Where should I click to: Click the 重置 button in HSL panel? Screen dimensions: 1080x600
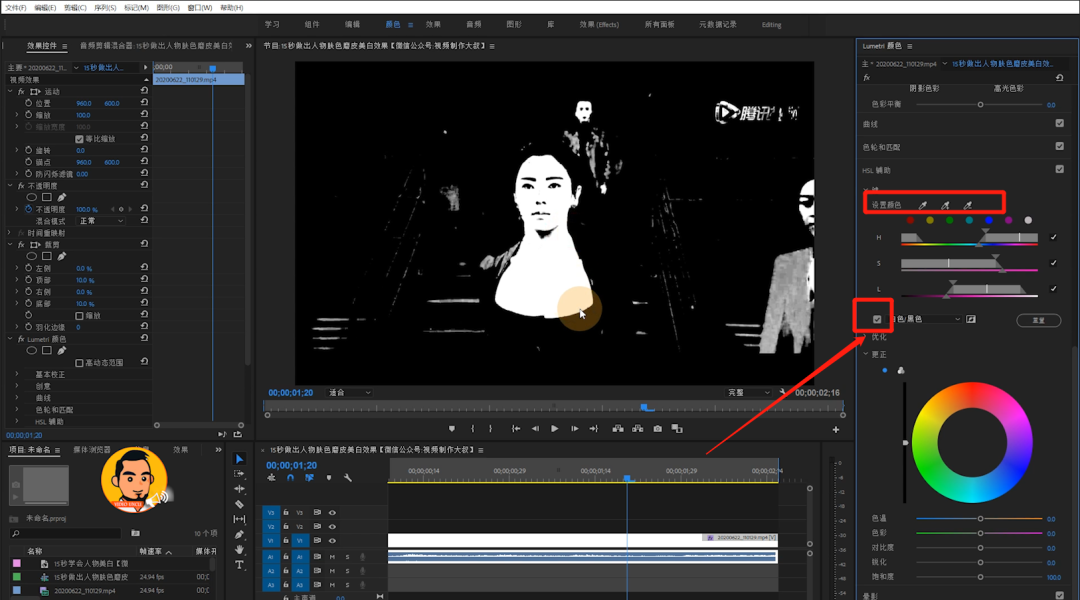coord(1038,320)
